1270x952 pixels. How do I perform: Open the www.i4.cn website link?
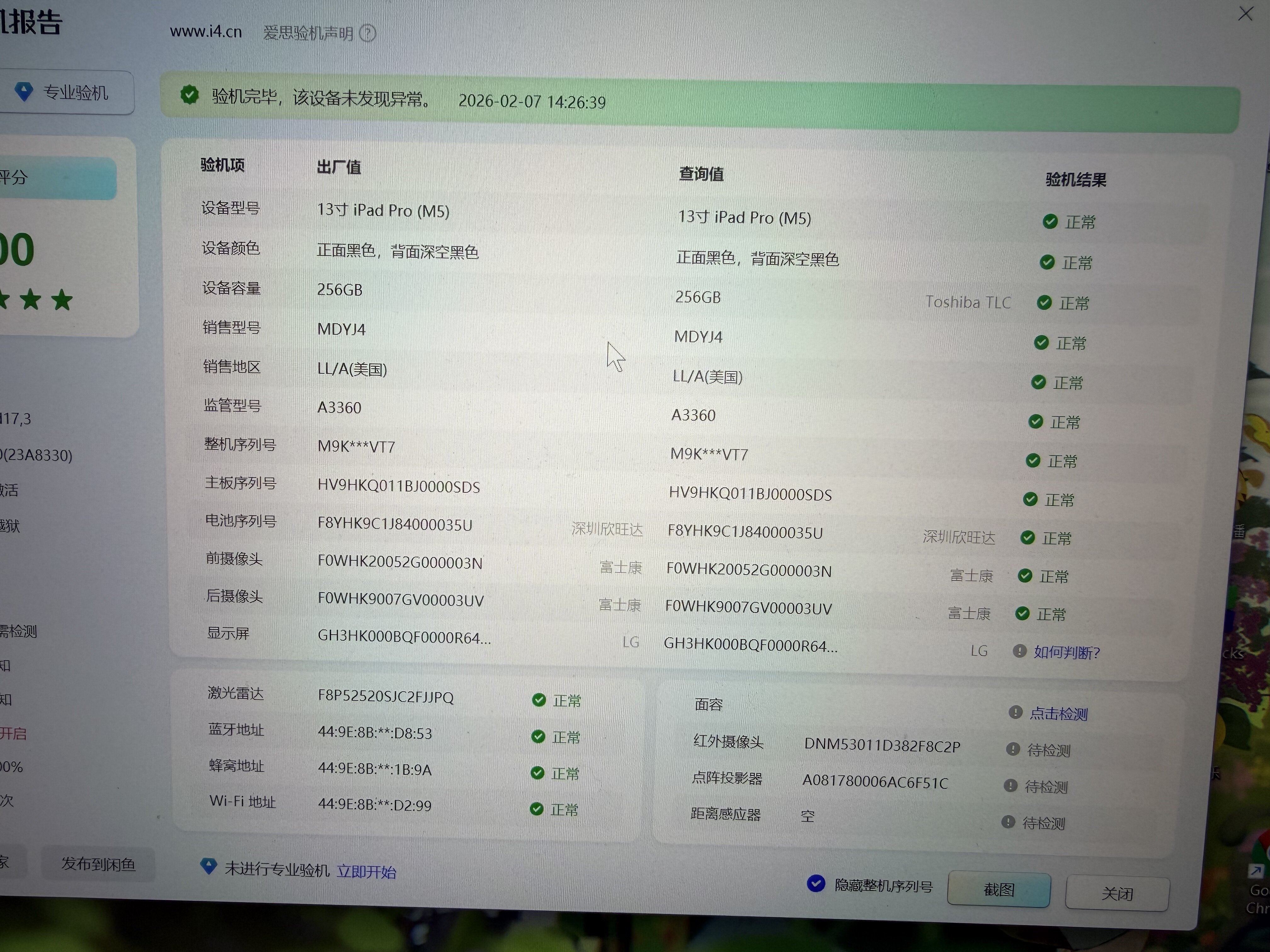206,31
